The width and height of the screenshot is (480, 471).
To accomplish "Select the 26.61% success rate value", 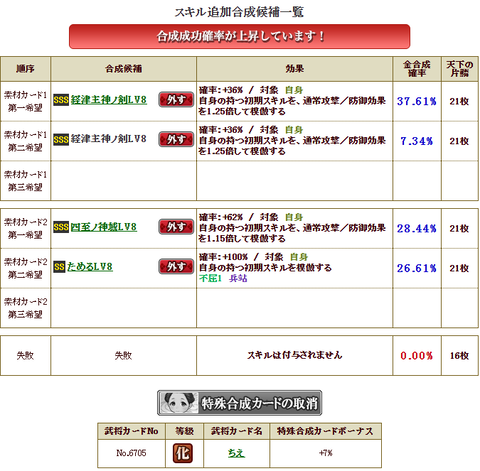I will coord(417,268).
